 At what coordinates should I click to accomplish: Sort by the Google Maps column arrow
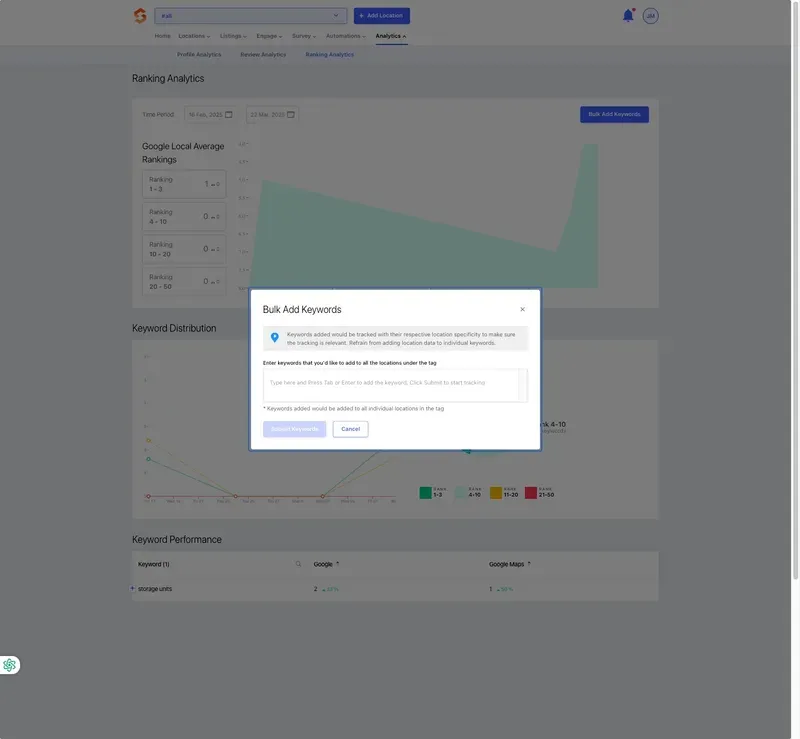click(529, 564)
